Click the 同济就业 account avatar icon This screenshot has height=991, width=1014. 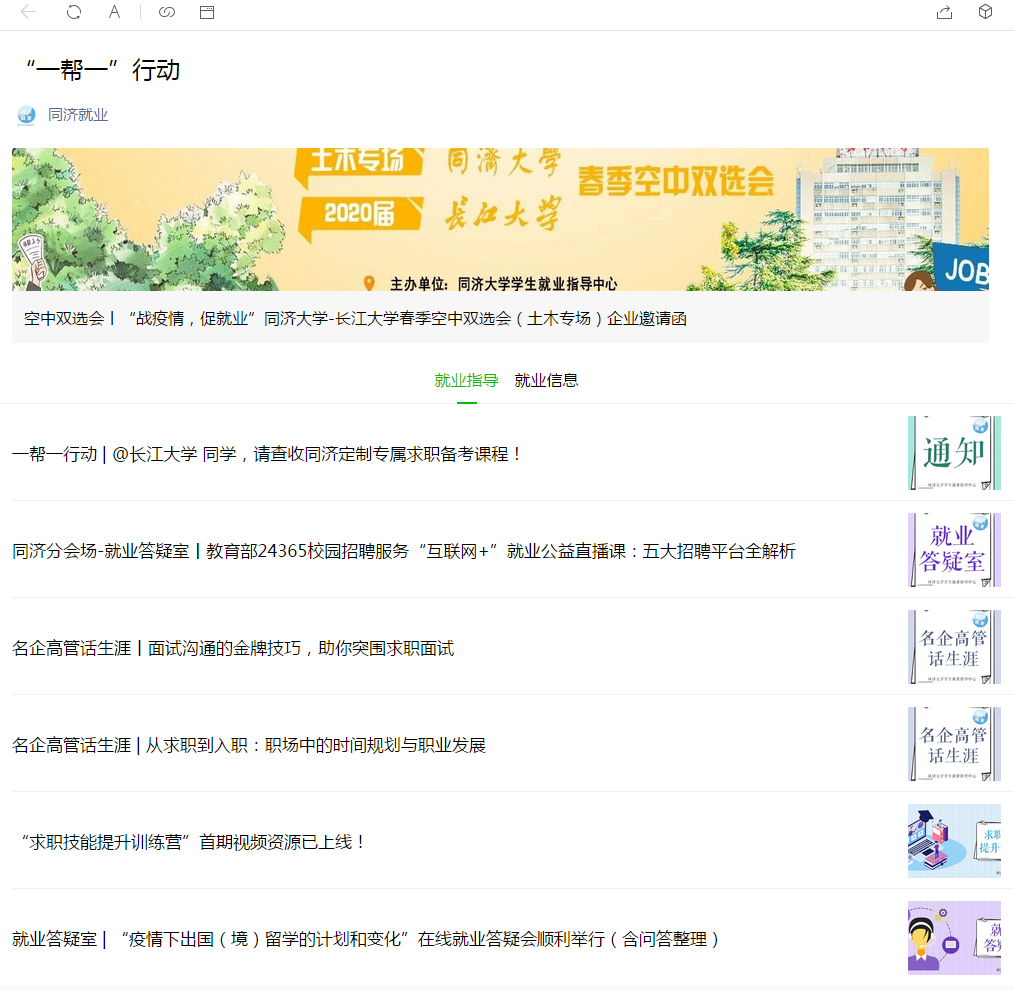point(26,115)
